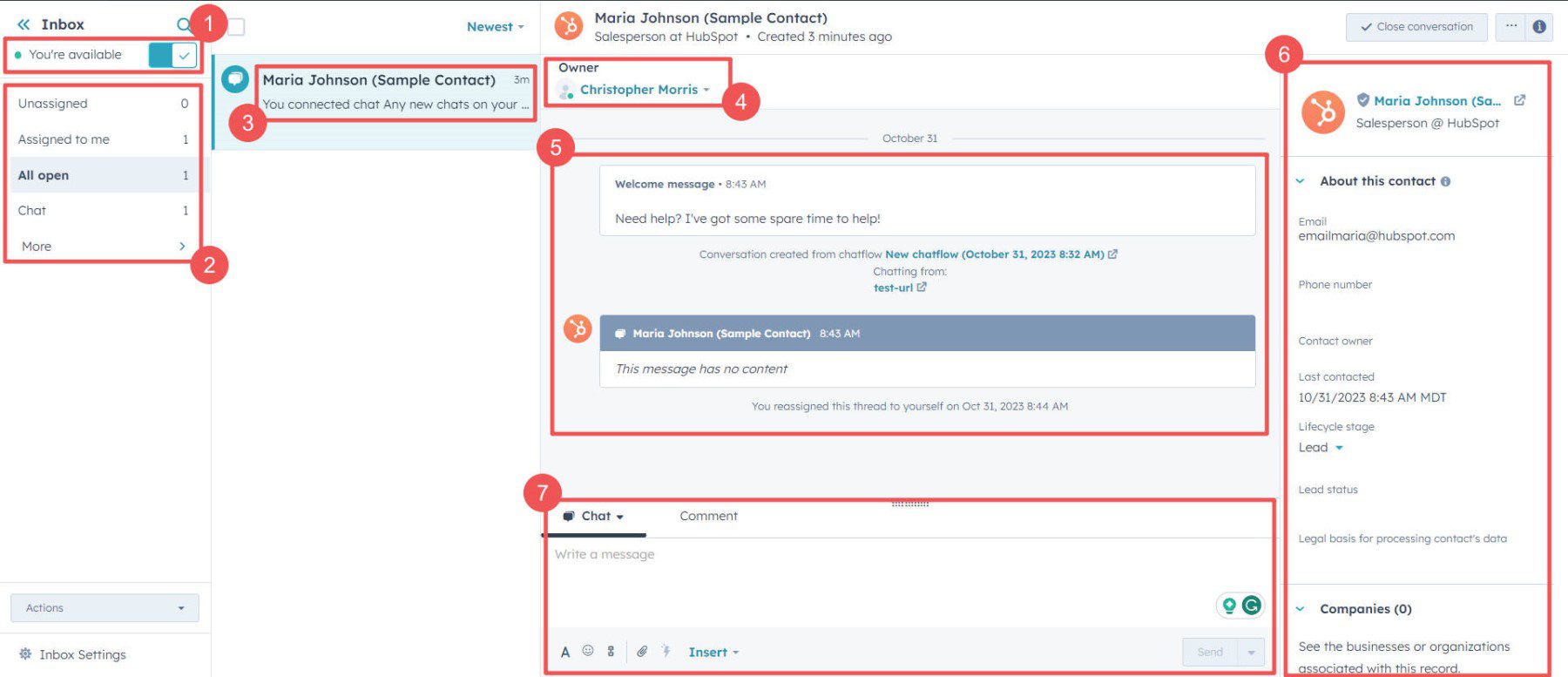The height and width of the screenshot is (677, 1568).
Task: Switch reply channel via Chat tab dropdown
Action: pos(593,516)
